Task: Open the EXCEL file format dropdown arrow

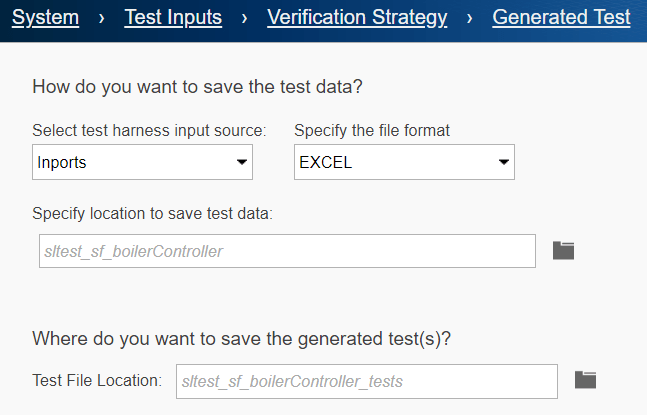Action: 503,162
